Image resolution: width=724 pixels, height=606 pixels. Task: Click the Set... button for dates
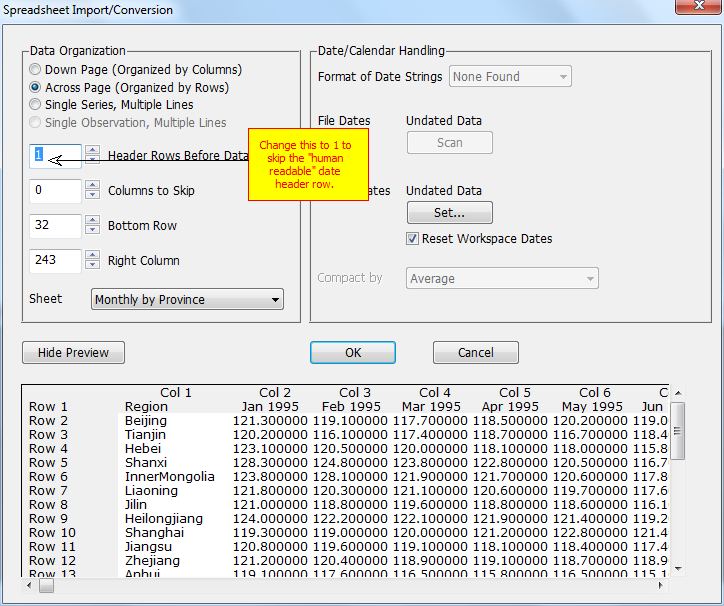449,212
